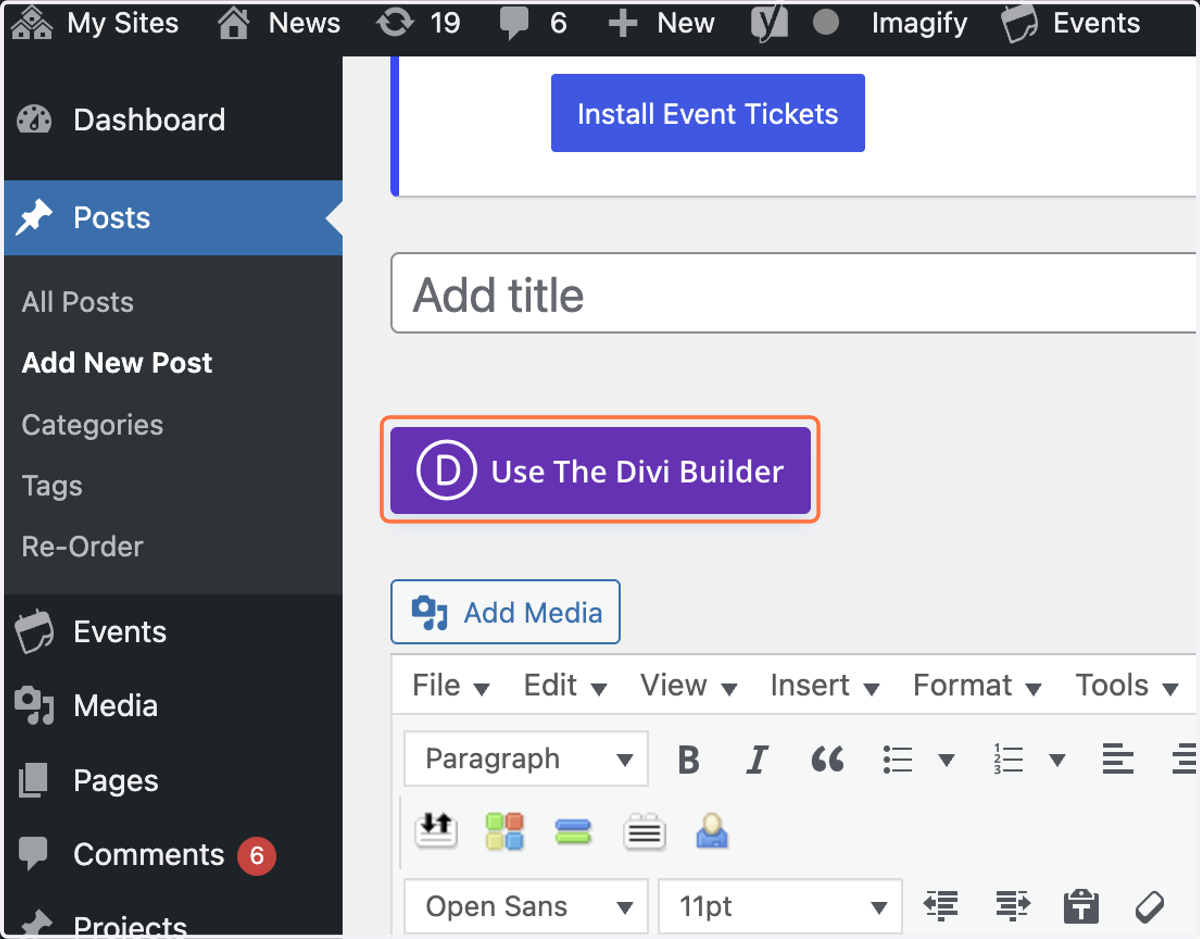Click the four colored squares icon
Viewport: 1200px width, 939px height.
[505, 831]
